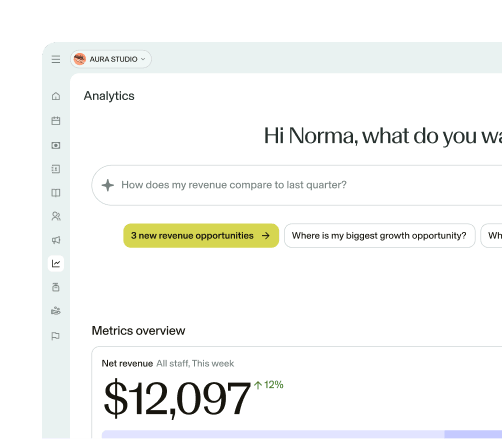Click the Net revenue label
Viewport: 502px width, 439px height.
click(127, 363)
